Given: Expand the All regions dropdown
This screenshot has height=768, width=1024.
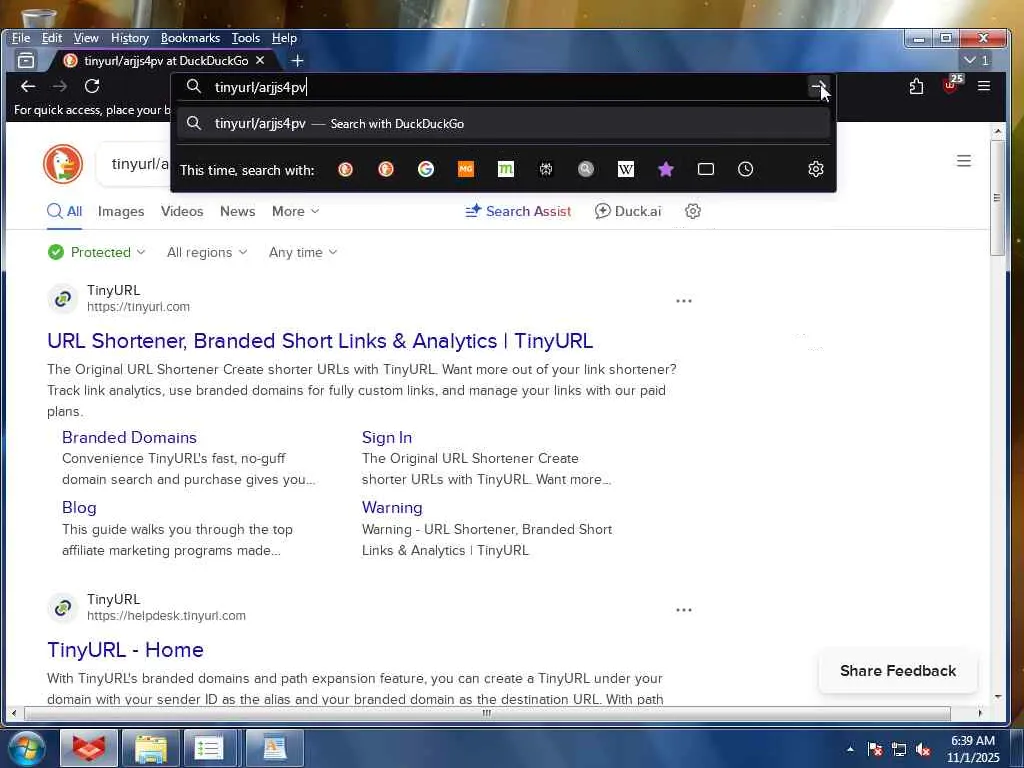Looking at the screenshot, I should point(207,253).
